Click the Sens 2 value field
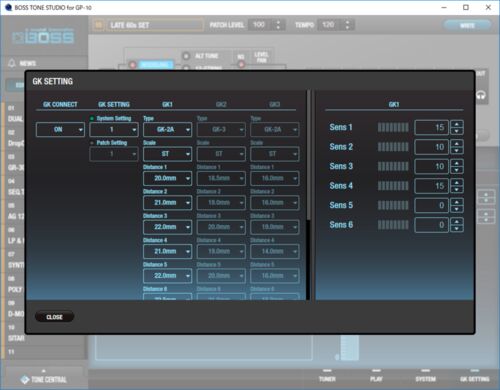500x390 pixels. (x=431, y=147)
